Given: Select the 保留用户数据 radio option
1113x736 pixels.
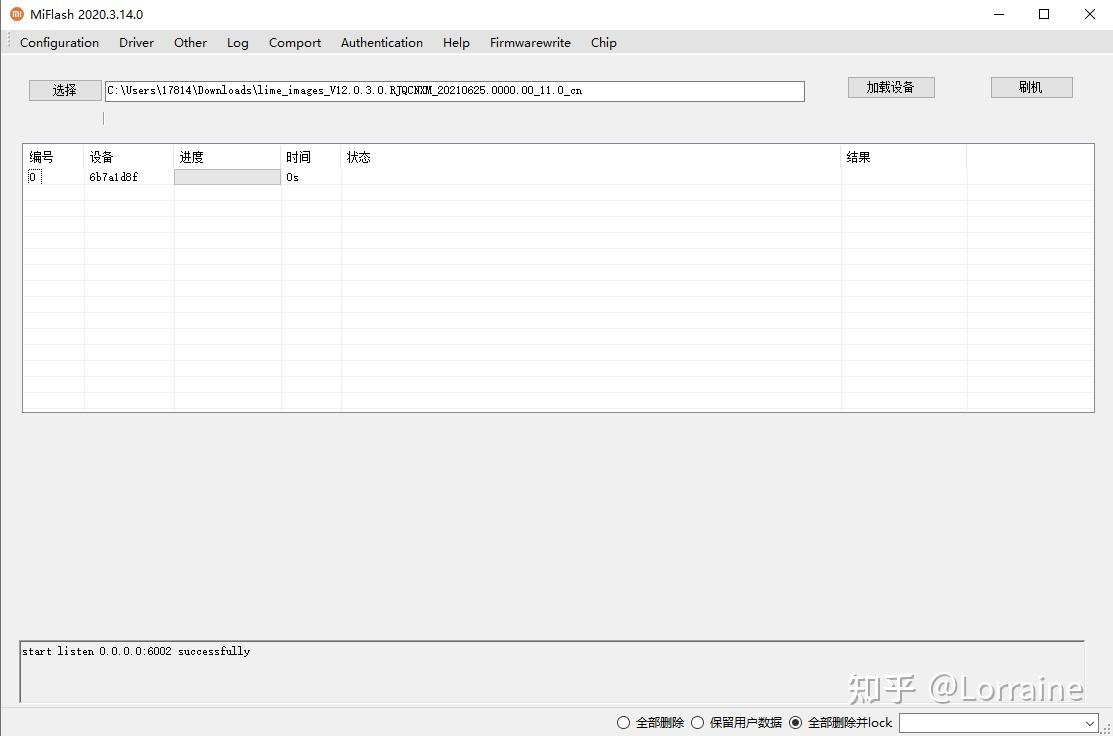Looking at the screenshot, I should point(698,723).
